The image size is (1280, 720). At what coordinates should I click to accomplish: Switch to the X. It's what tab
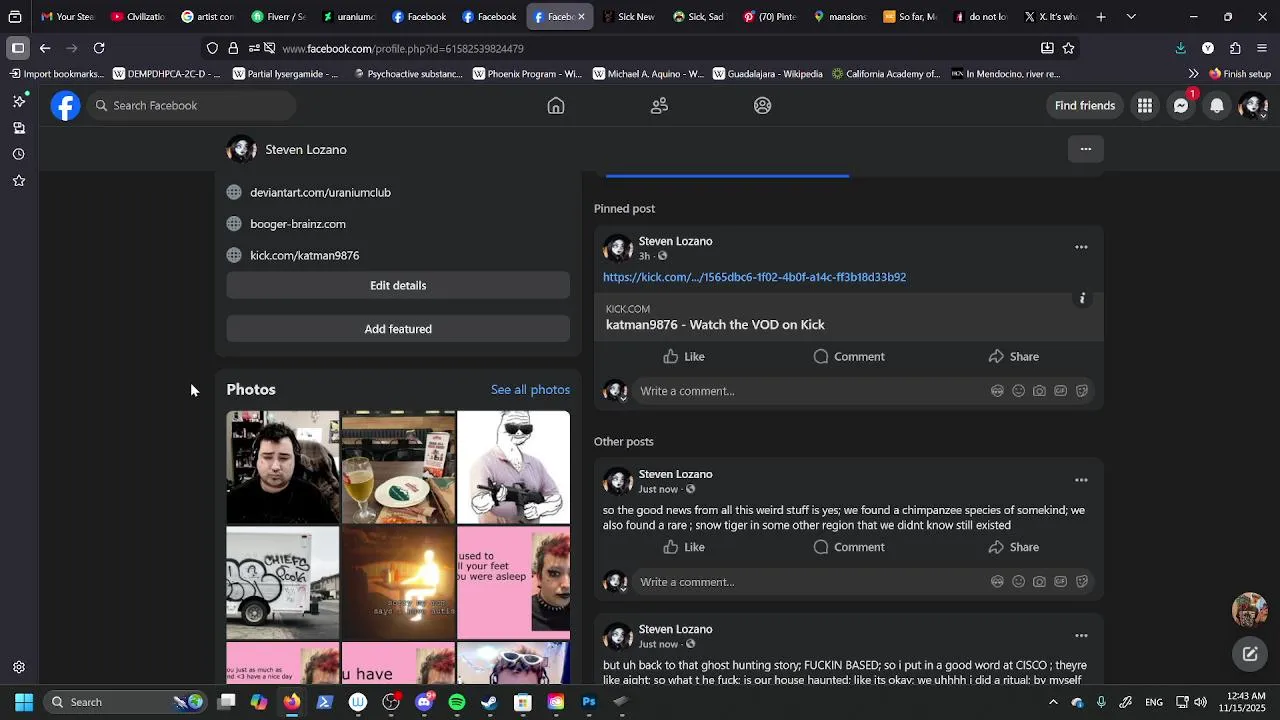pyautogui.click(x=1051, y=17)
